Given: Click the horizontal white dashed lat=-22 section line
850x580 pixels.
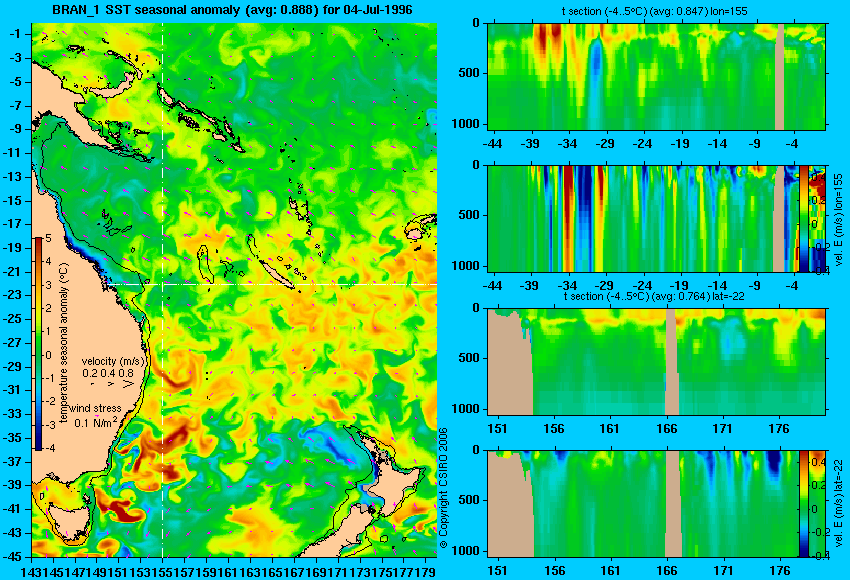Looking at the screenshot, I should (271, 284).
